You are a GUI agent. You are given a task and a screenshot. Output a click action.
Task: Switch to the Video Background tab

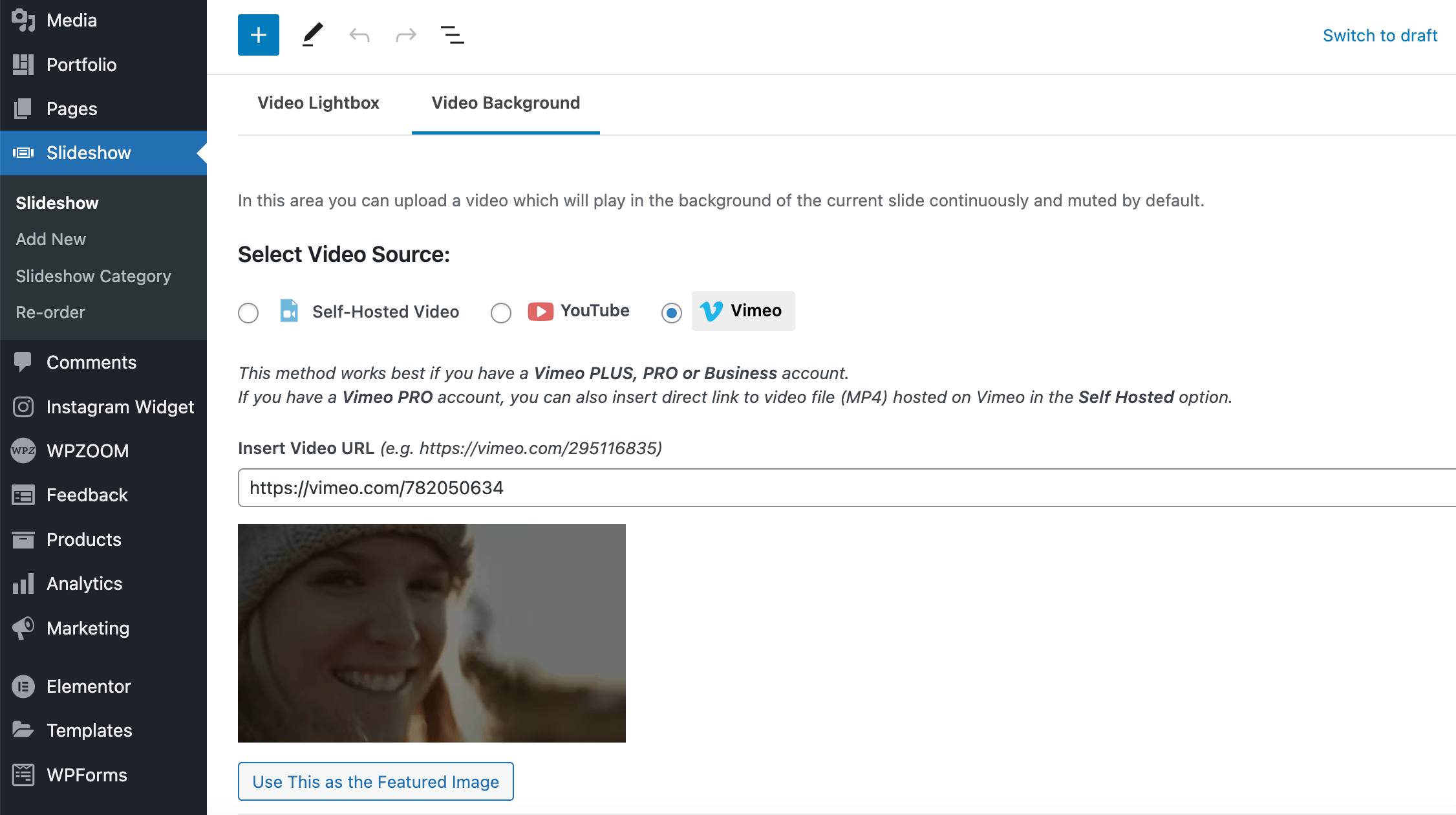pos(506,103)
